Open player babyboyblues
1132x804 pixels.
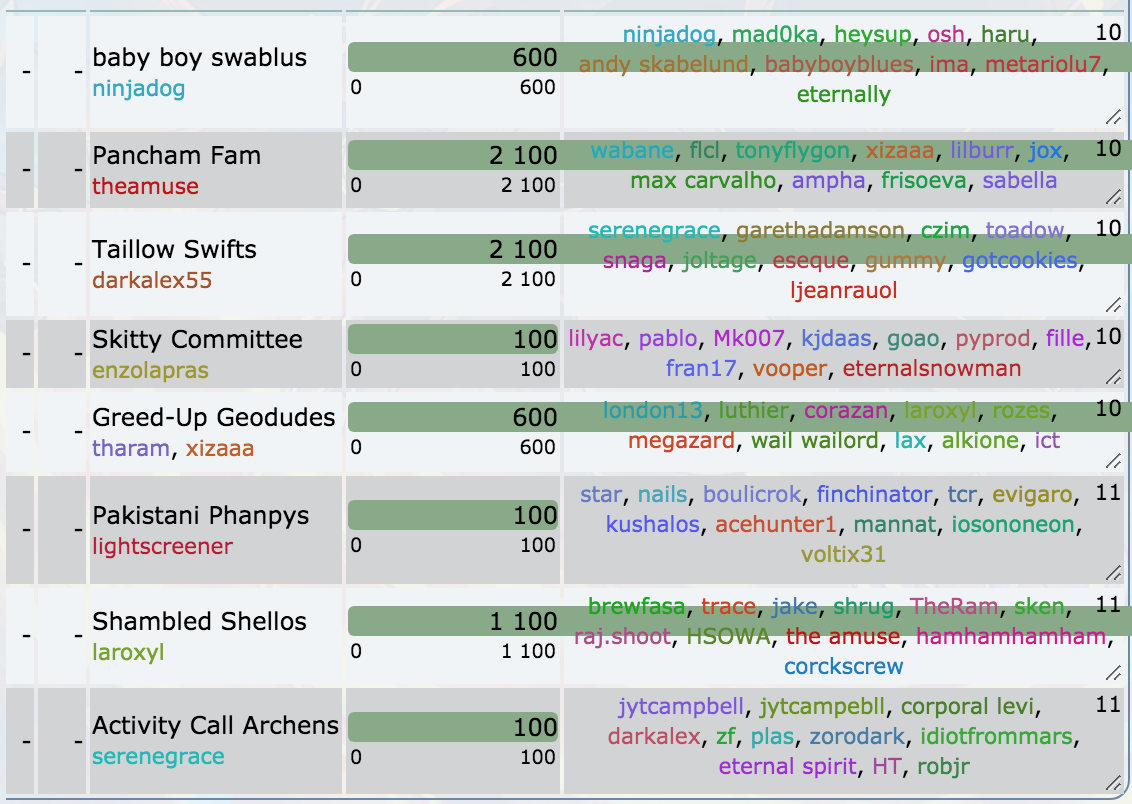(x=839, y=64)
